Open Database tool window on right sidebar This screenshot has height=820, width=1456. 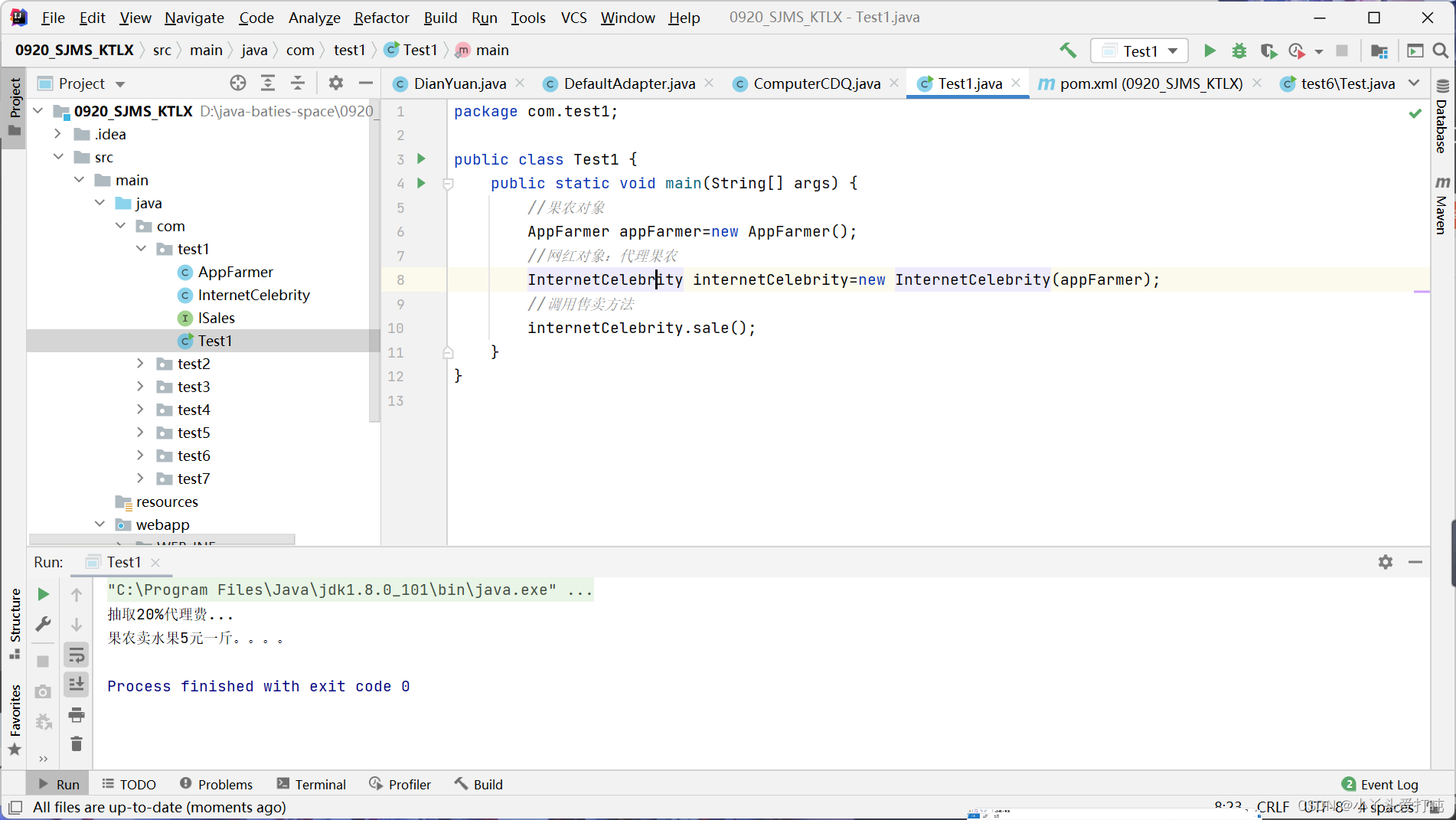pos(1442,115)
